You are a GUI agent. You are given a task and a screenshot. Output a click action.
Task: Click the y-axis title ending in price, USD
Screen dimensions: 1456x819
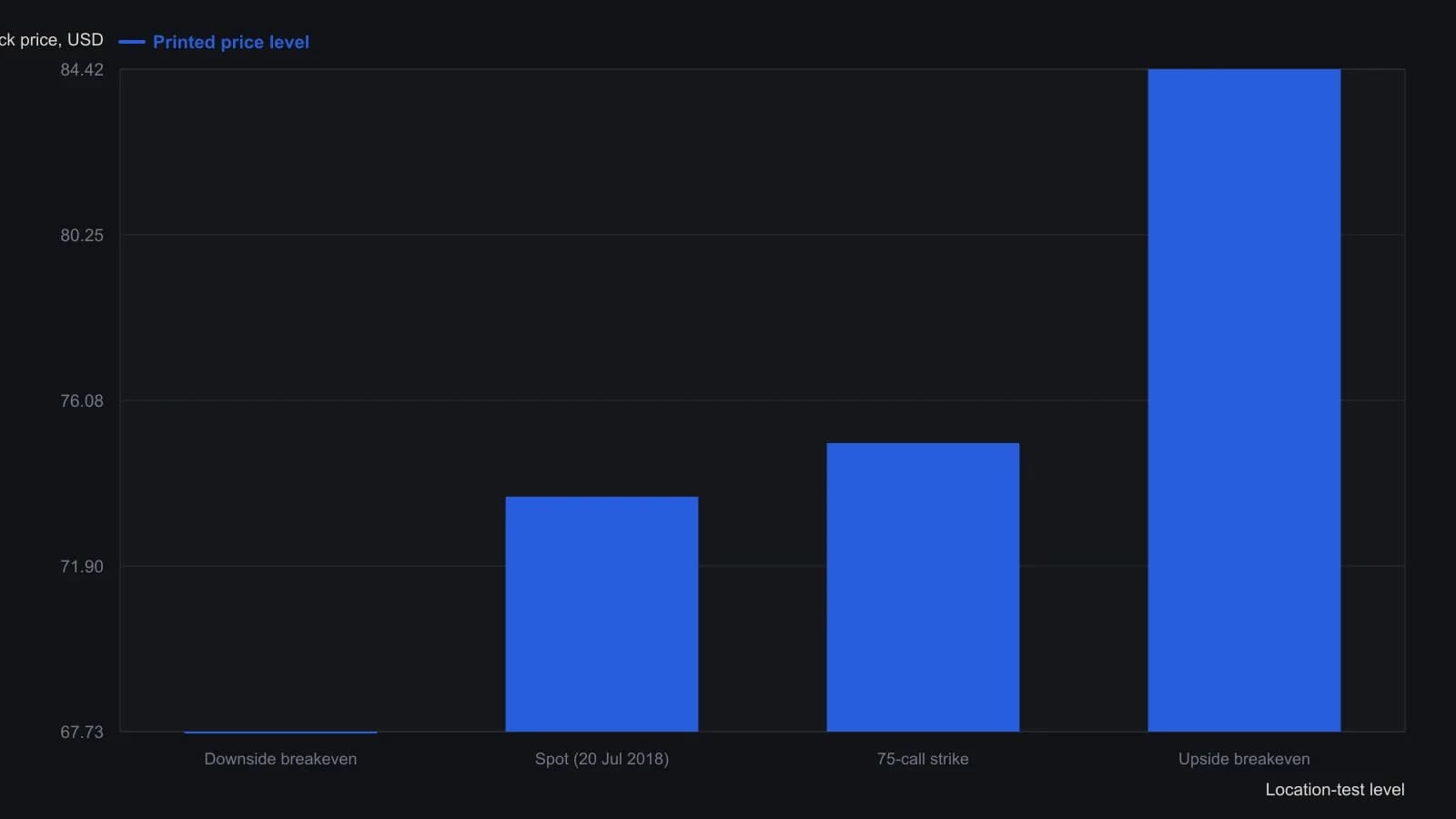point(52,40)
